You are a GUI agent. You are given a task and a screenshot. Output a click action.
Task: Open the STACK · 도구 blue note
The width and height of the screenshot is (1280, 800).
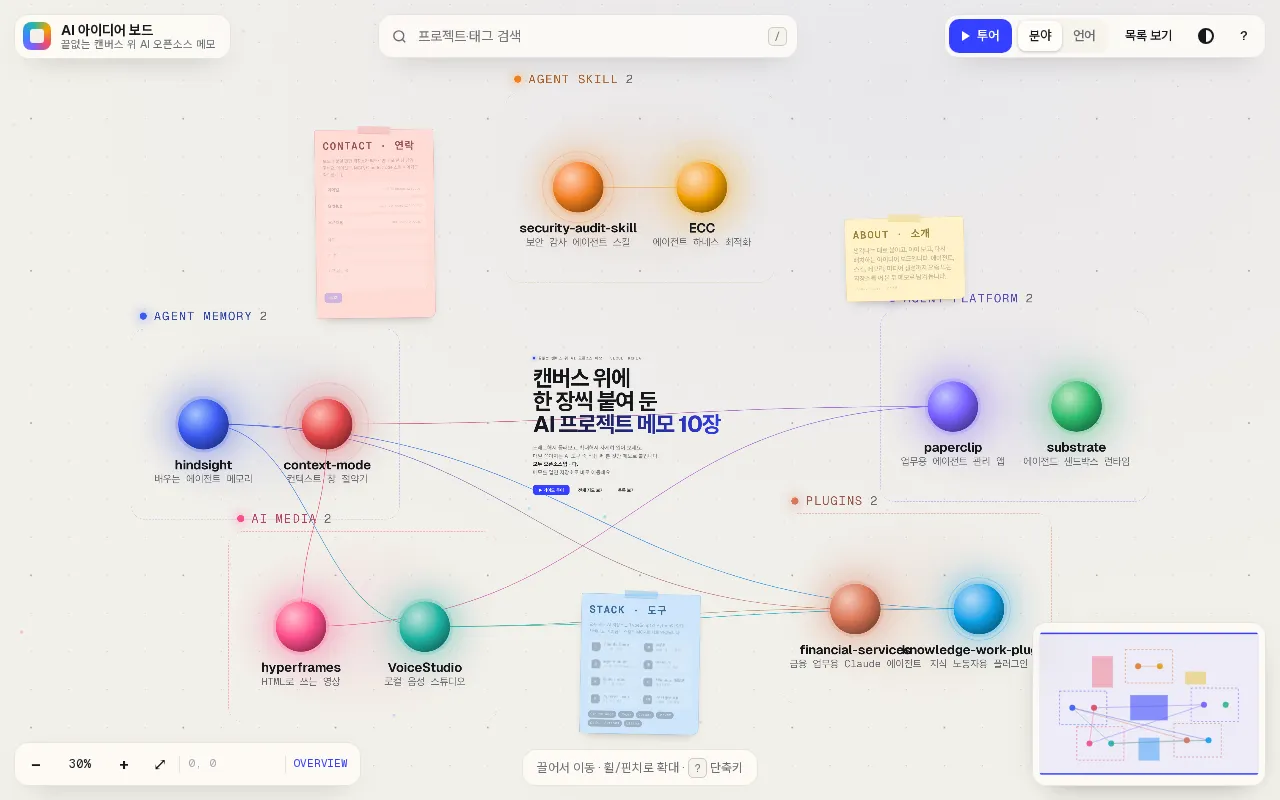point(640,664)
